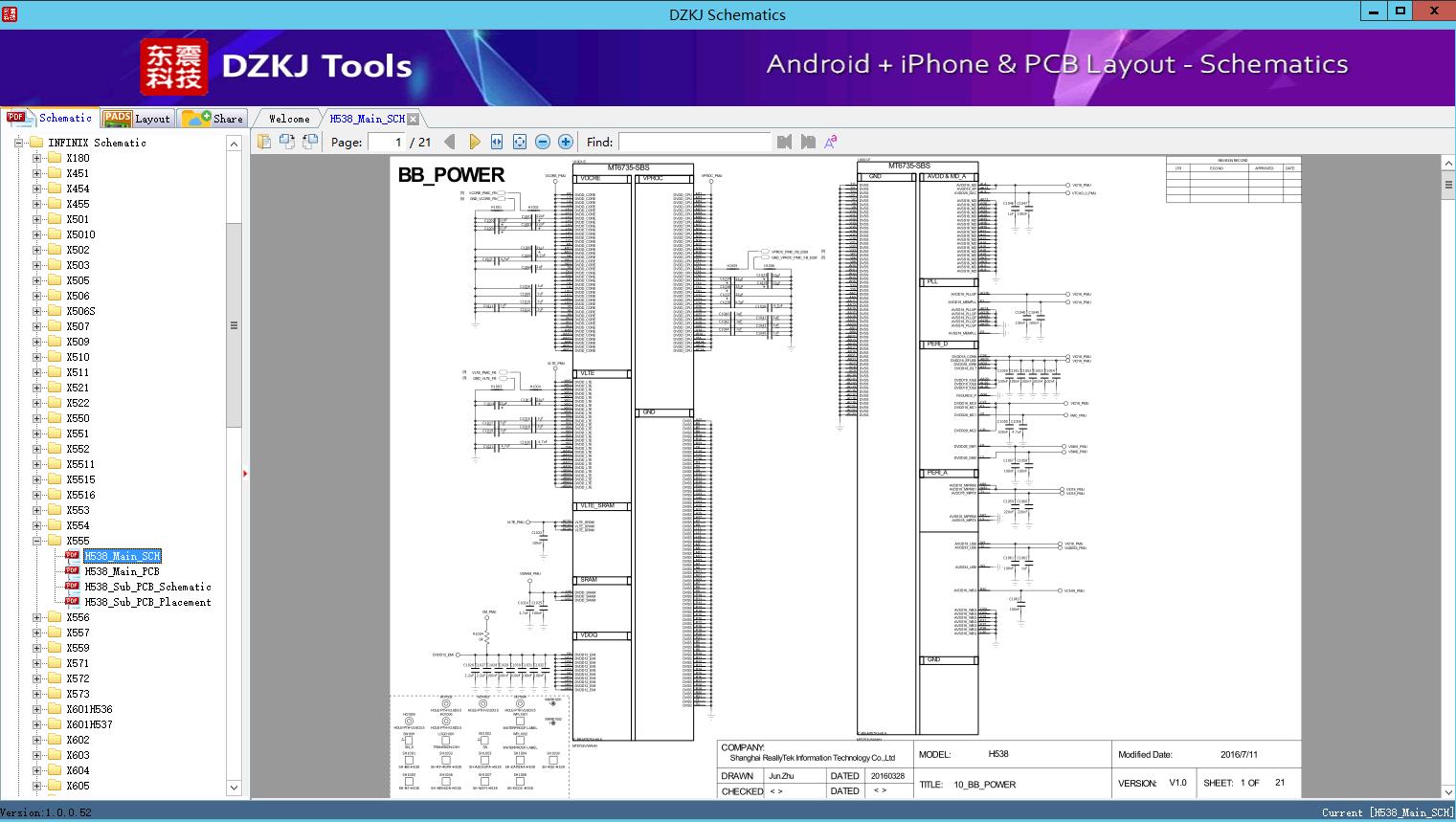Expand the X5515 folder

pyautogui.click(x=36, y=479)
